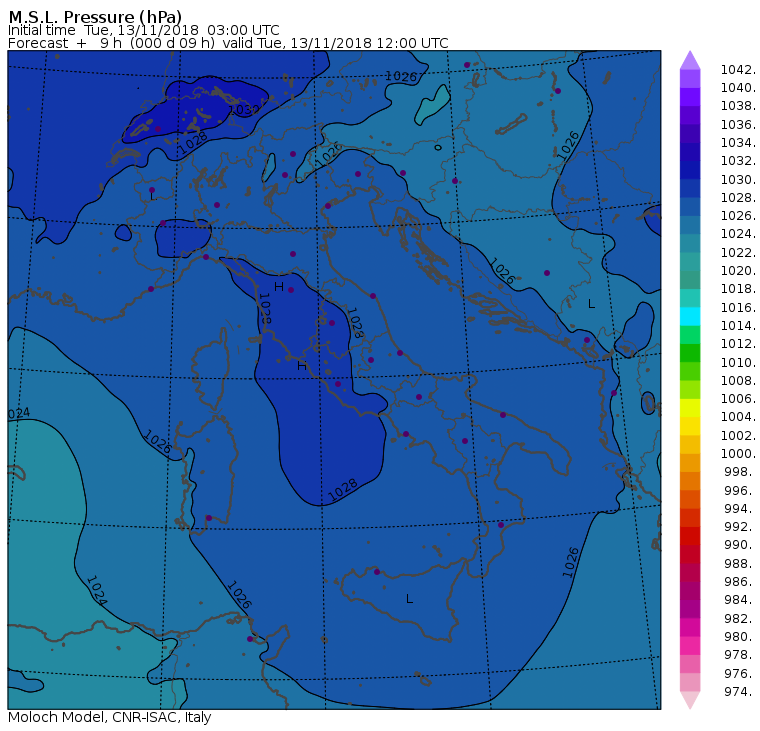Pick the orange colorbar swatch between 998 and 996

[690, 481]
